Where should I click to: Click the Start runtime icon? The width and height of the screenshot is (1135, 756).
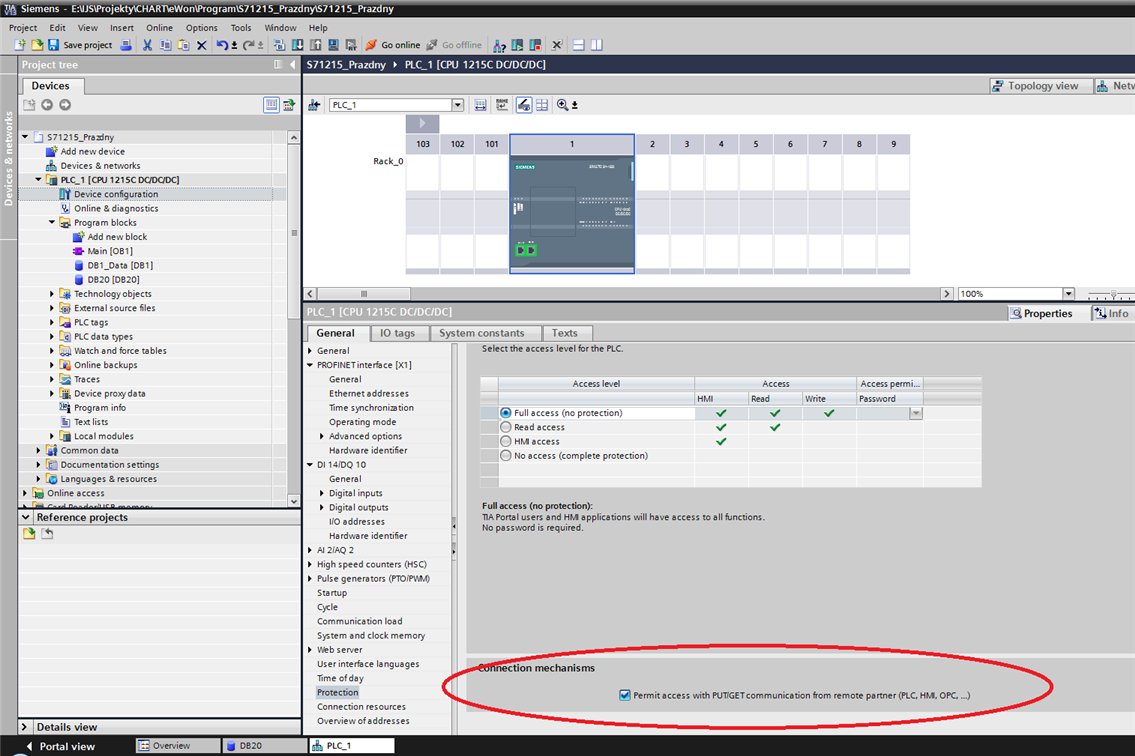click(x=351, y=45)
